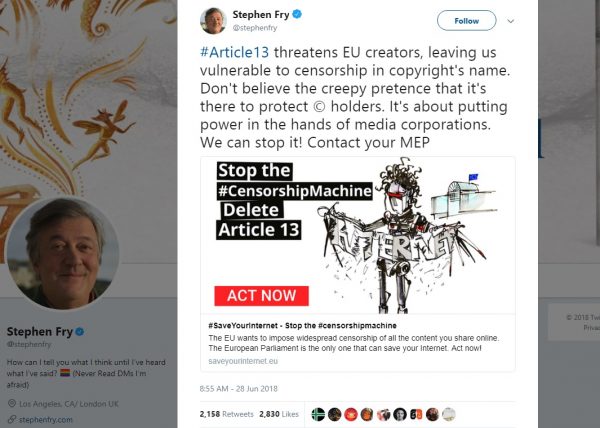This screenshot has width=600, height=428.
Task: Open the saveyourinternet.eu link on the card
Action: click(x=250, y=361)
